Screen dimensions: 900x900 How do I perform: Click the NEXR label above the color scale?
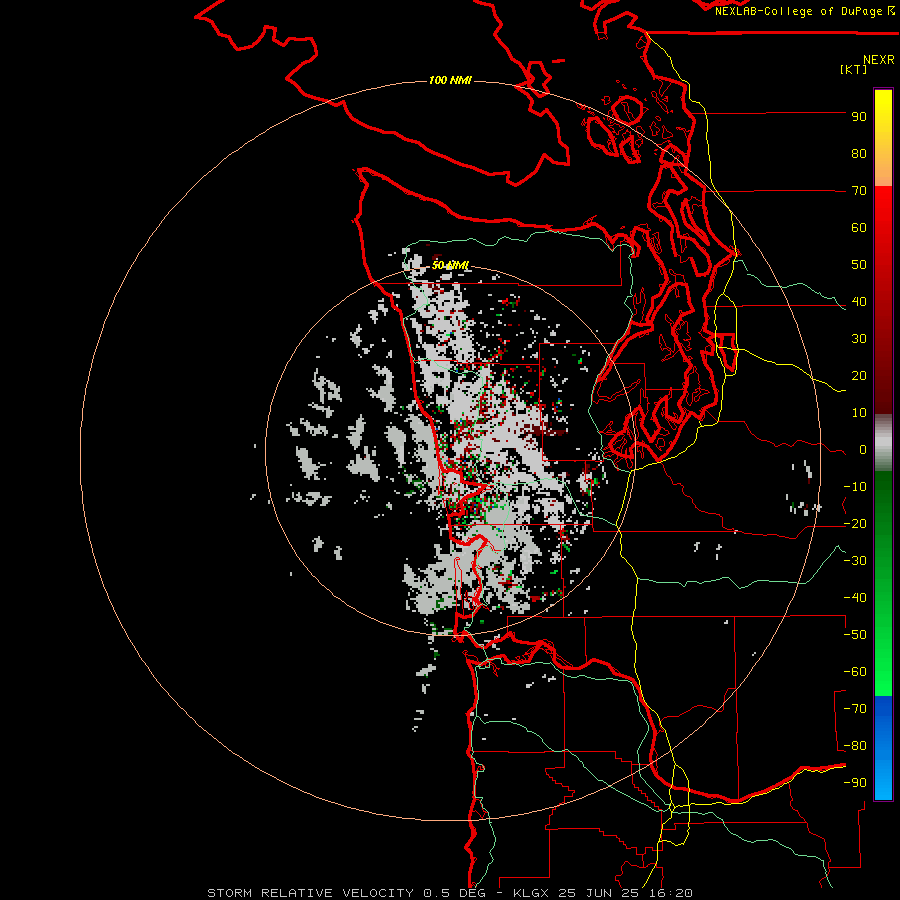pos(879,60)
